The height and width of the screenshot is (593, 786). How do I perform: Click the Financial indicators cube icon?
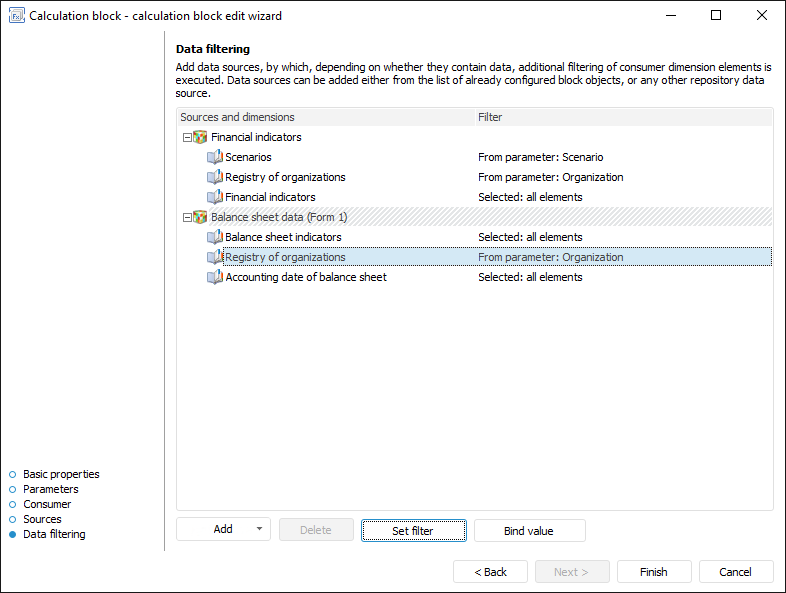200,137
